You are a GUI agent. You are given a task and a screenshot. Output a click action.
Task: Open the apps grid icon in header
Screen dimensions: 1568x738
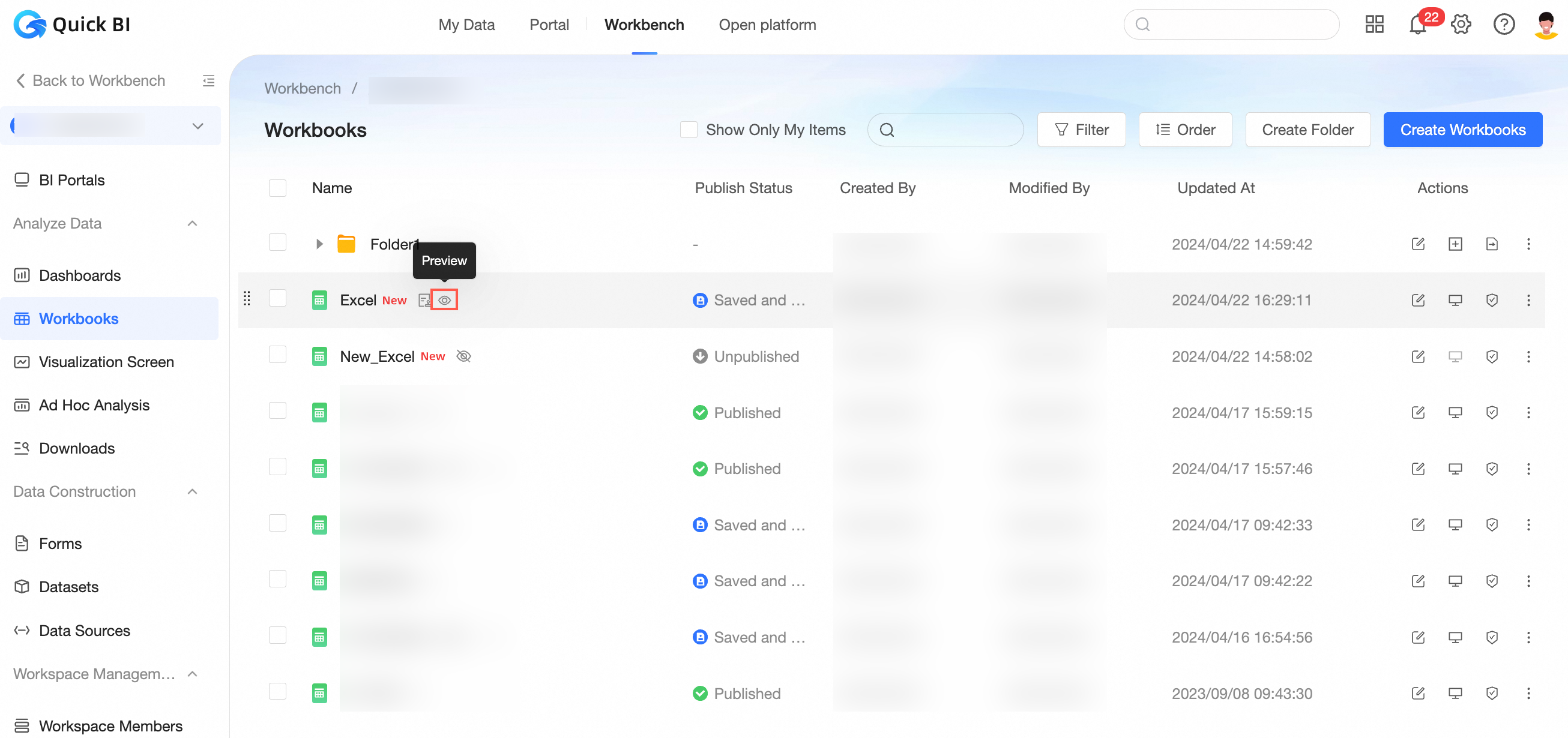tap(1375, 25)
